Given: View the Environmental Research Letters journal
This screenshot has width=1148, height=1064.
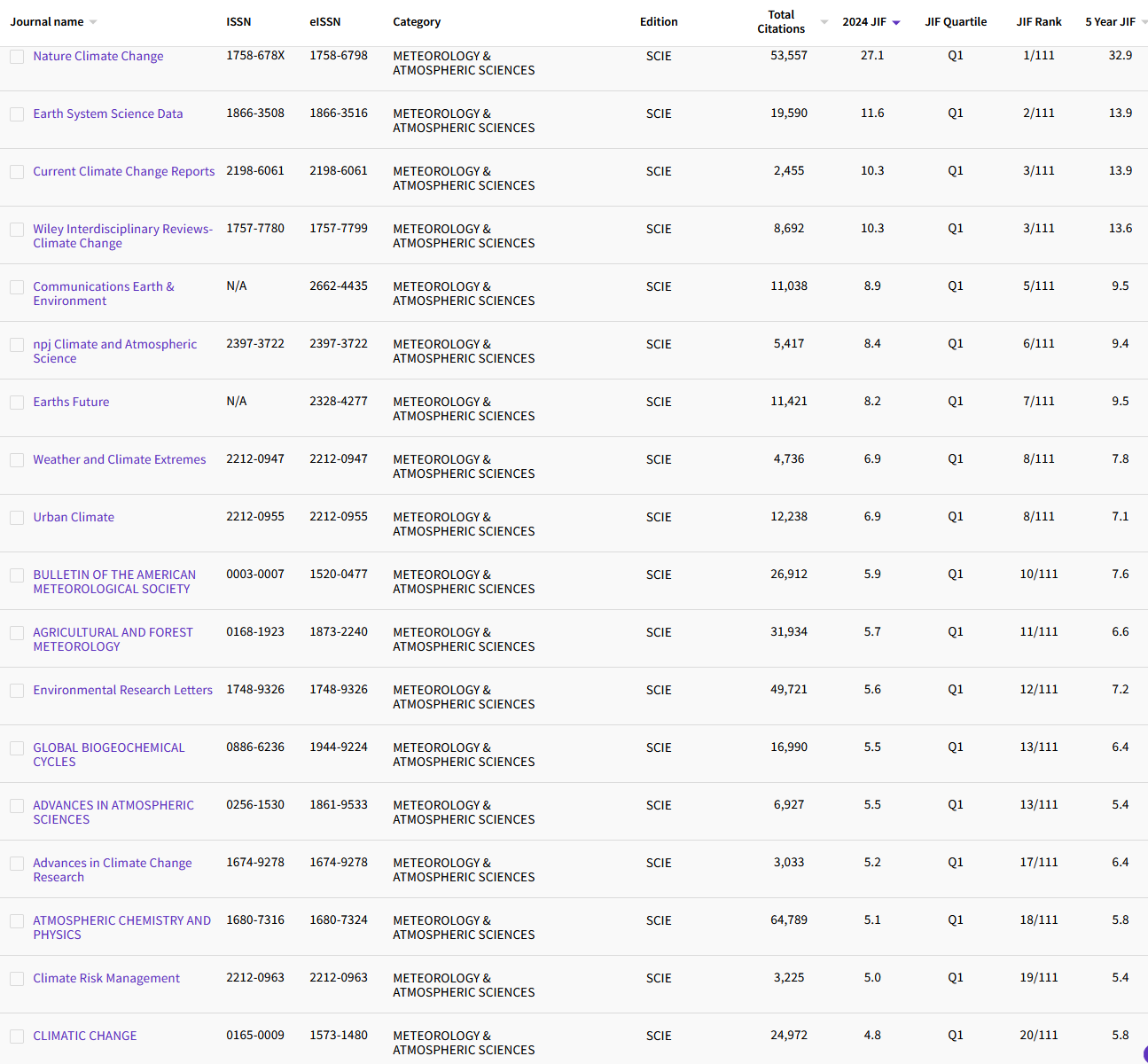Looking at the screenshot, I should 122,690.
